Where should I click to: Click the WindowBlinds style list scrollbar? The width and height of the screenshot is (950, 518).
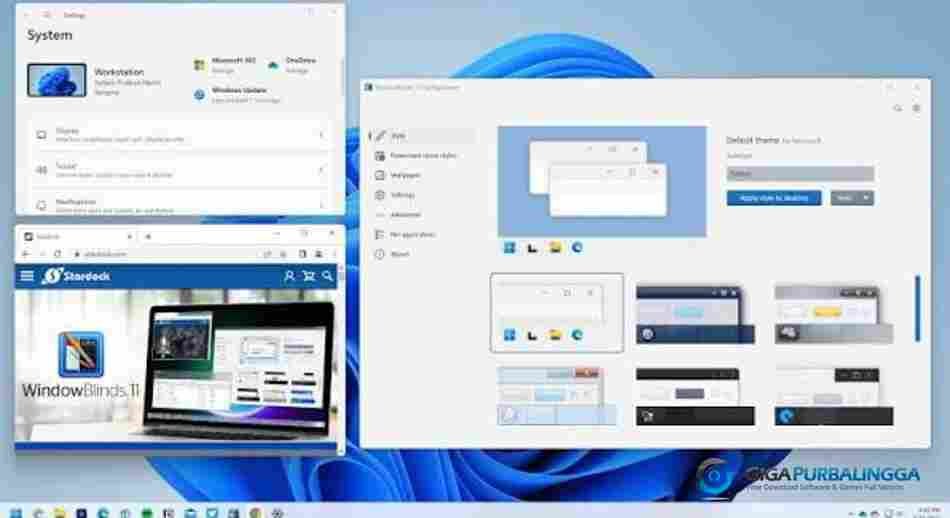point(918,308)
